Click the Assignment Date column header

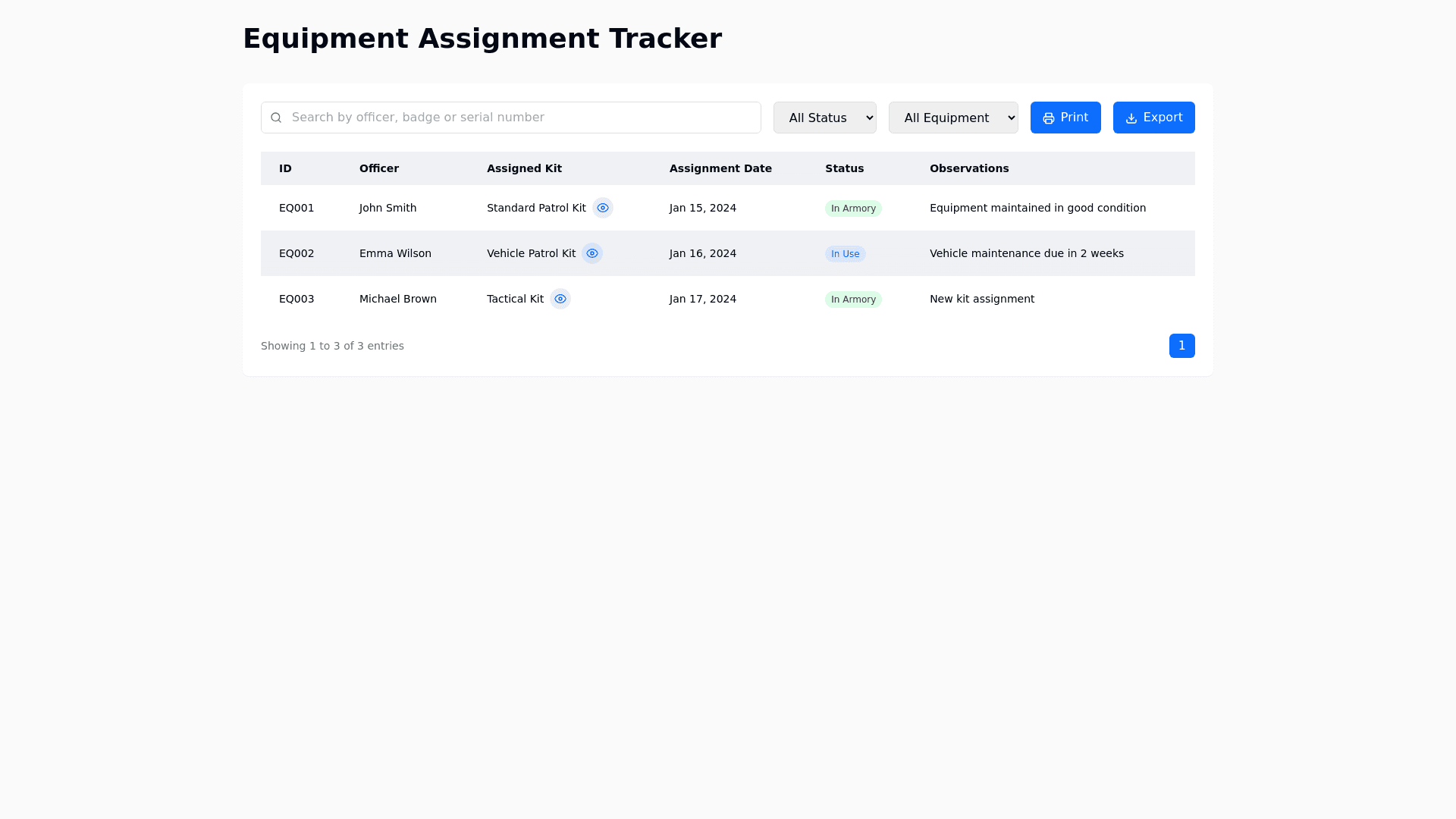(720, 168)
